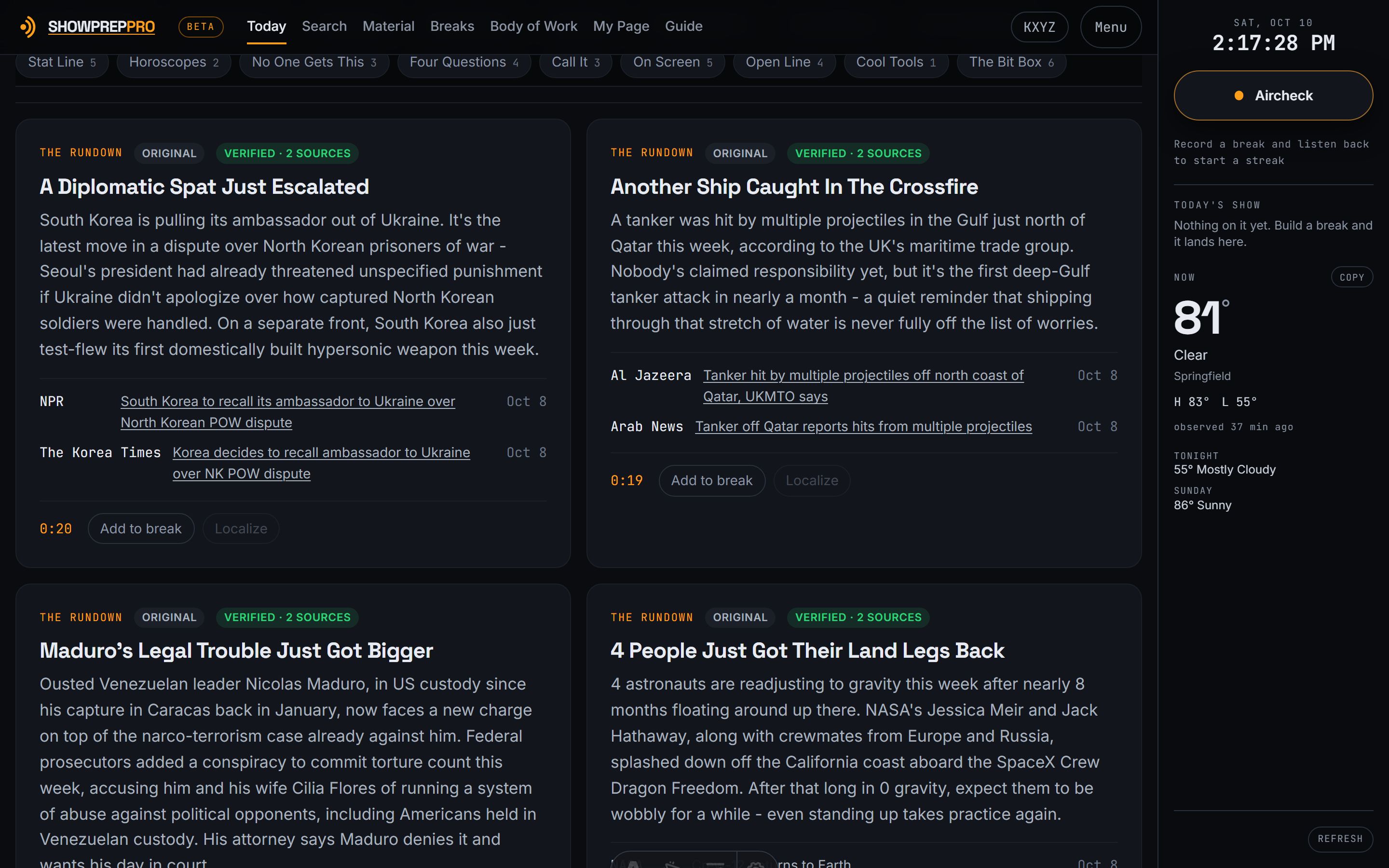
Task: Open the Menu button
Action: click(1111, 27)
